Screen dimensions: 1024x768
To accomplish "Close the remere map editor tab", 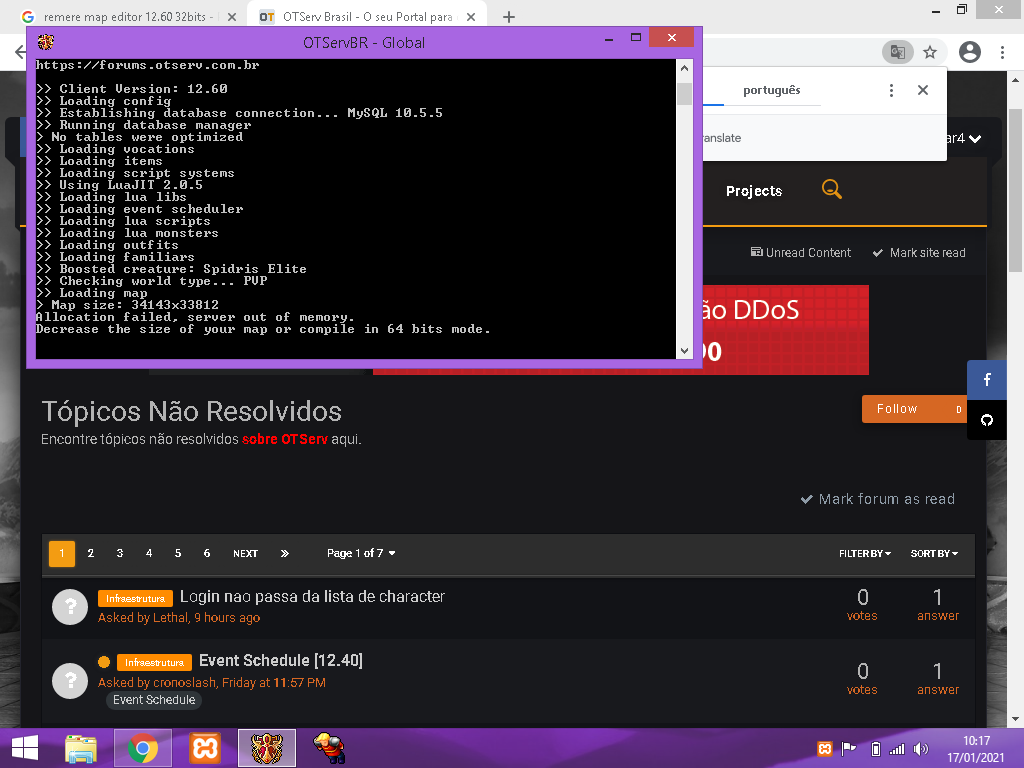I will point(232,17).
